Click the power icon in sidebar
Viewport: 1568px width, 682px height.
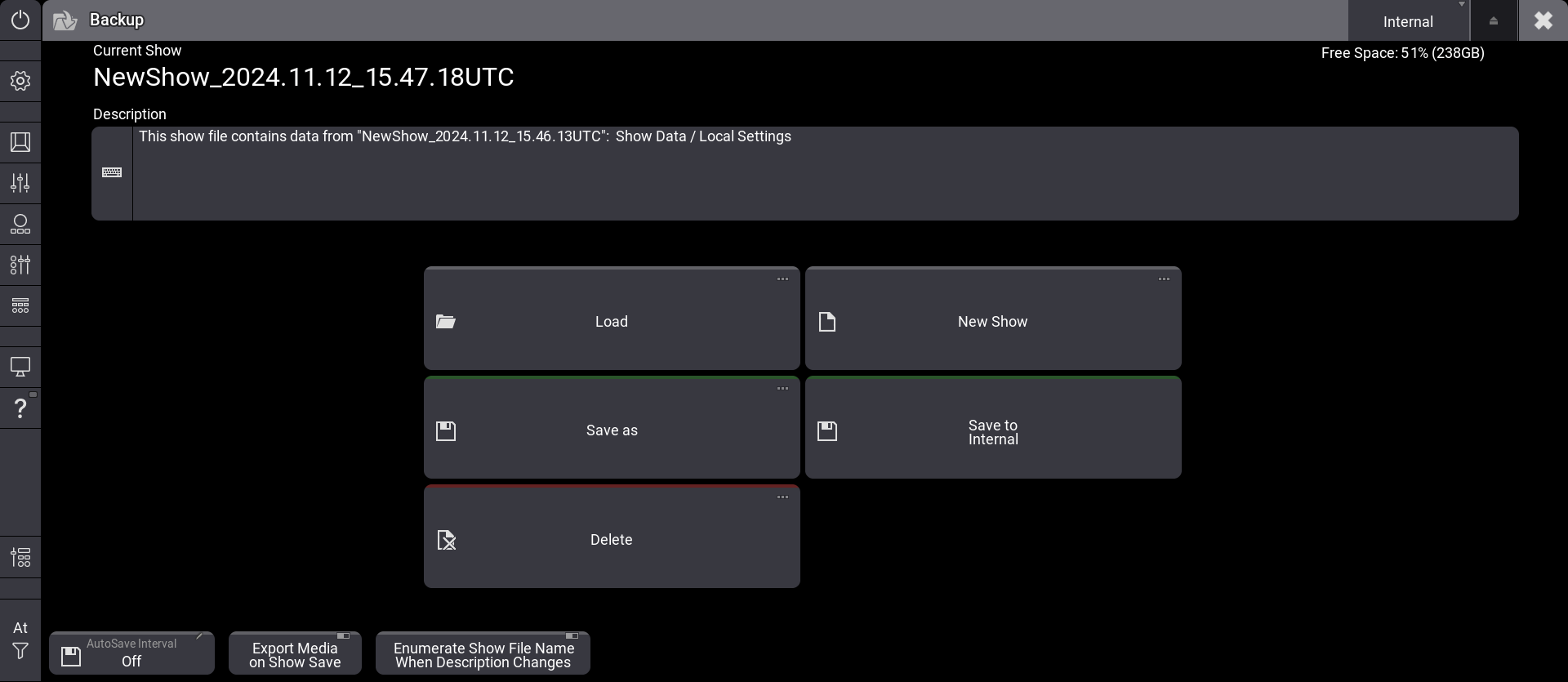[x=20, y=20]
